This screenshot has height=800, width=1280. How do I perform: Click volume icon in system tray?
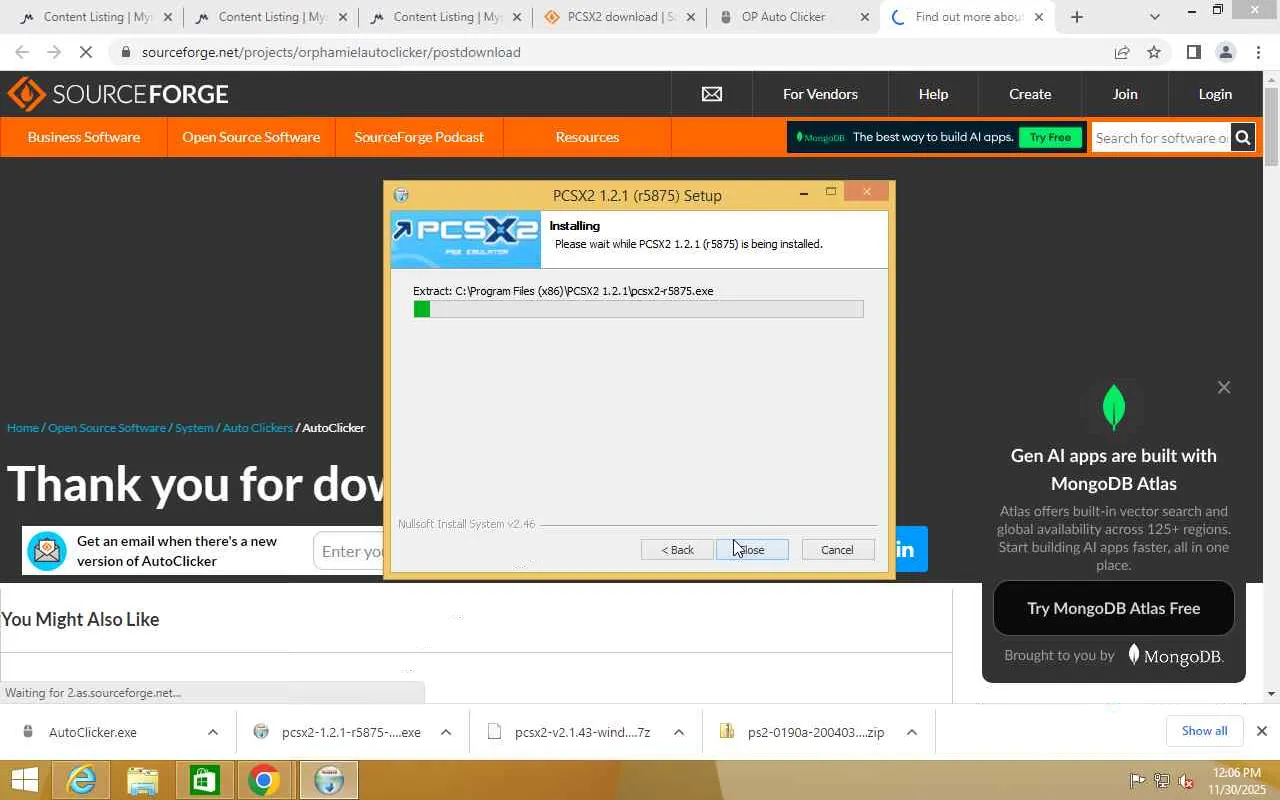[x=1186, y=781]
